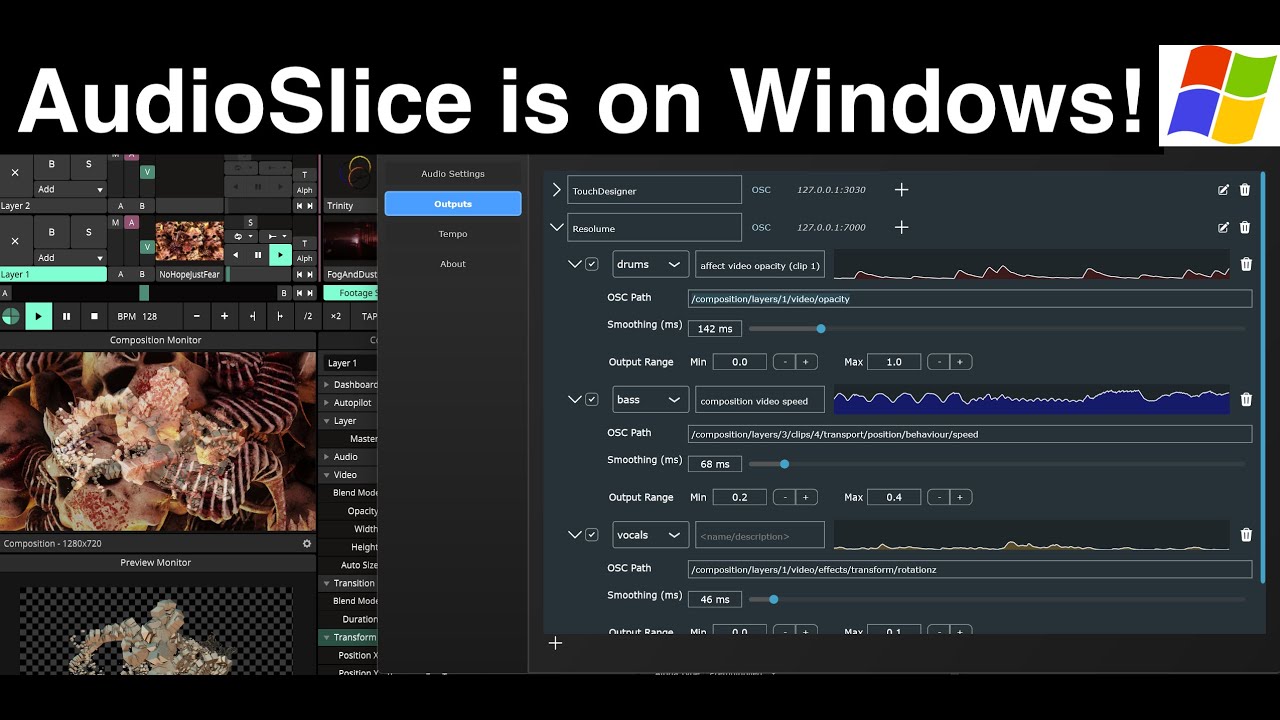Add a mapping to the TouchDesigner output
The height and width of the screenshot is (720, 1280).
tap(901, 190)
